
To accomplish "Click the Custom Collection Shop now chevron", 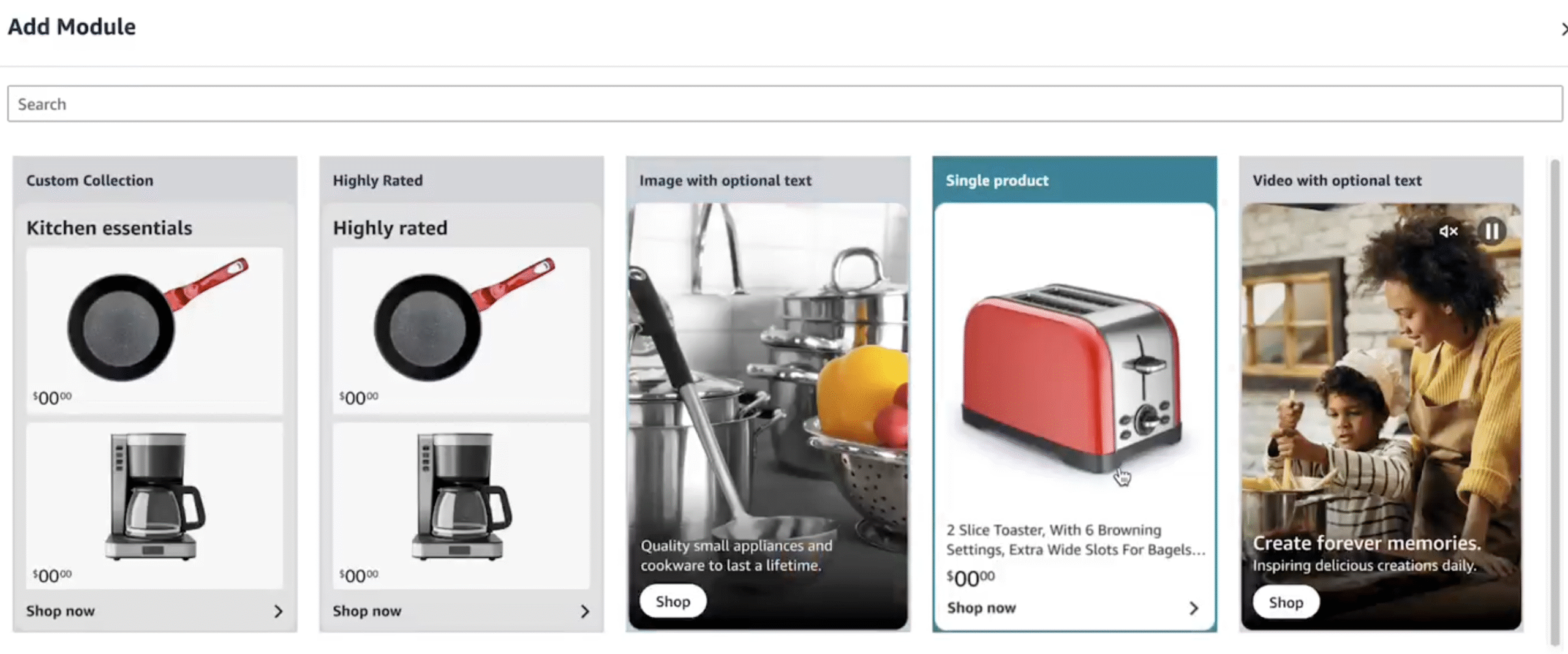I will click(278, 611).
